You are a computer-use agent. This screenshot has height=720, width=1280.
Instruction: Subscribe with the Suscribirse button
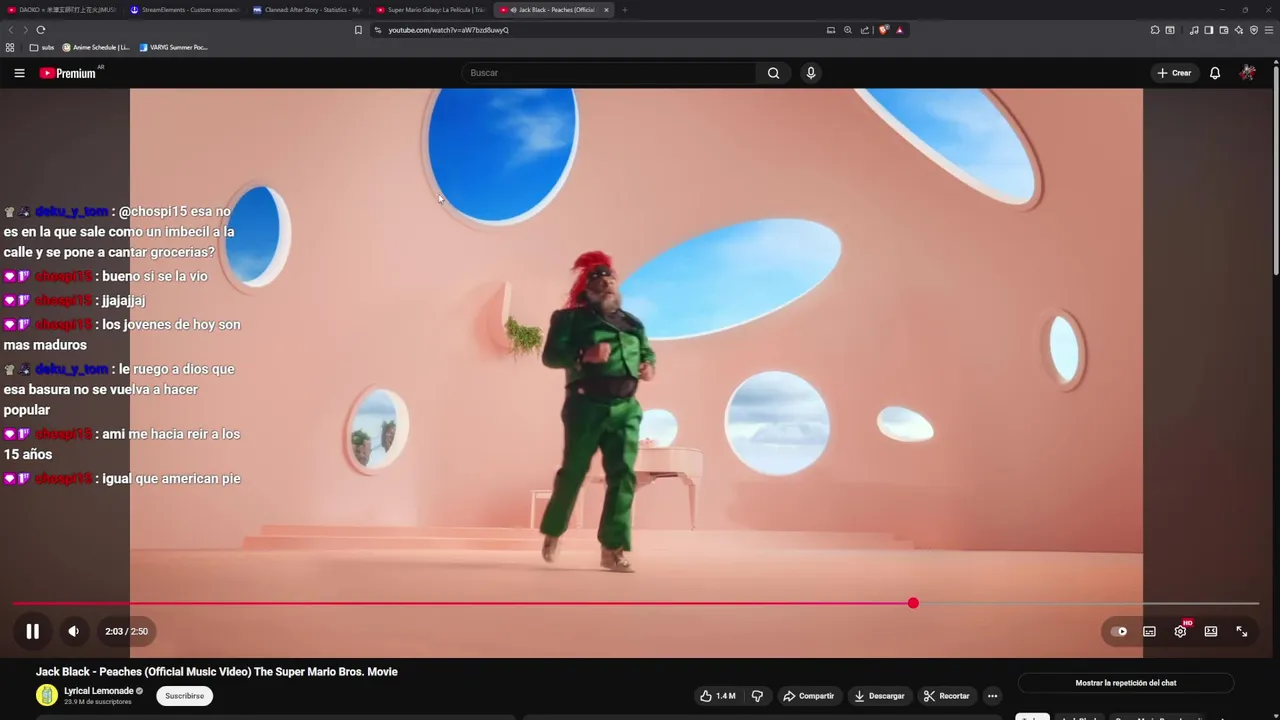[184, 696]
